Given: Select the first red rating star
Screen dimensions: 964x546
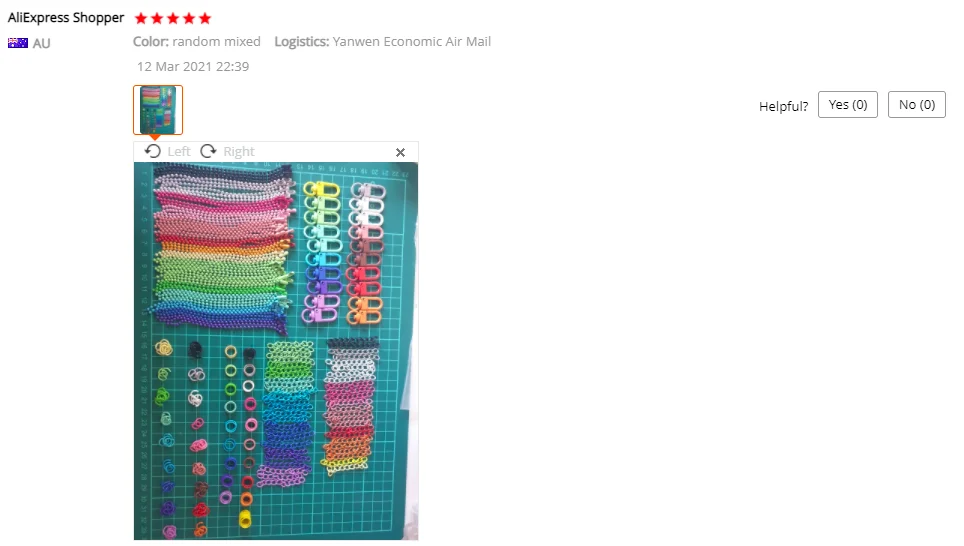Looking at the screenshot, I should click(x=141, y=18).
